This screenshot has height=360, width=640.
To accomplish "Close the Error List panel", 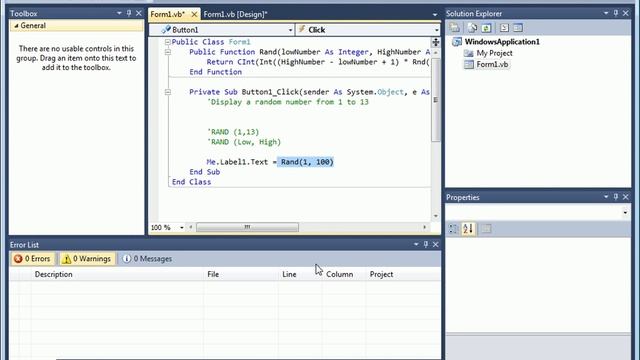I will click(436, 244).
